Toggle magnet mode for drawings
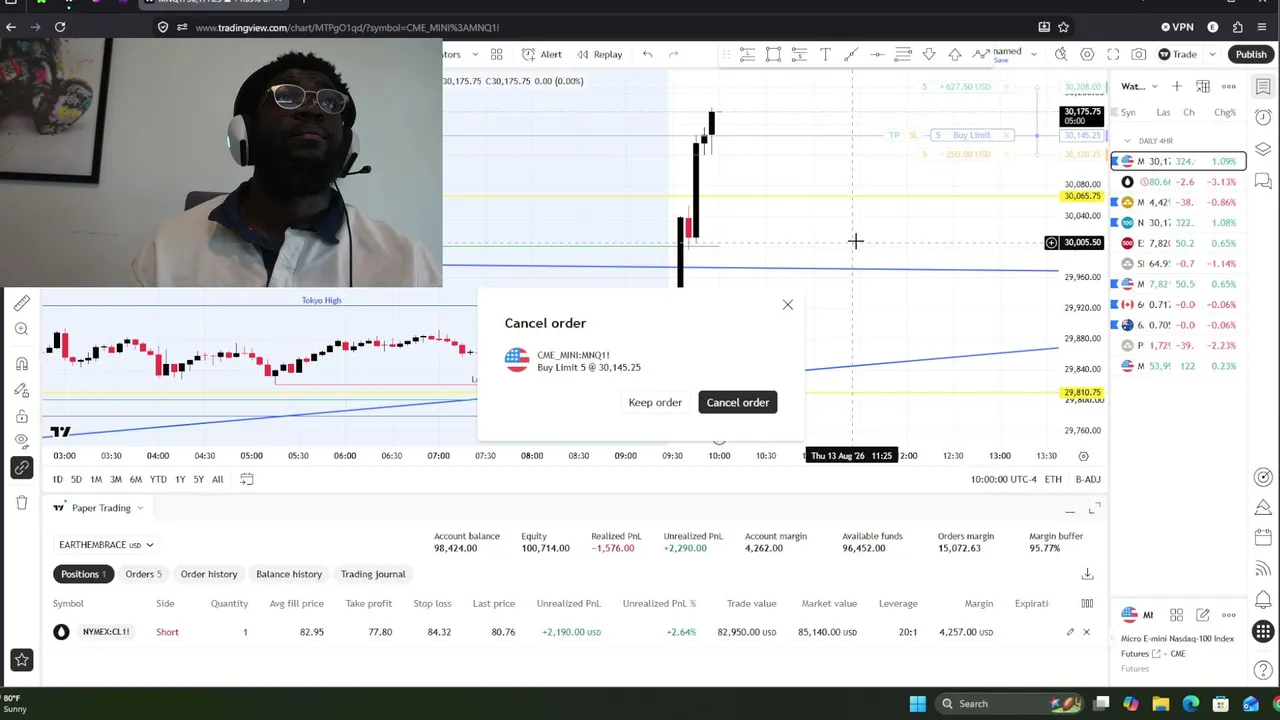Image resolution: width=1280 pixels, height=720 pixels. tap(22, 364)
